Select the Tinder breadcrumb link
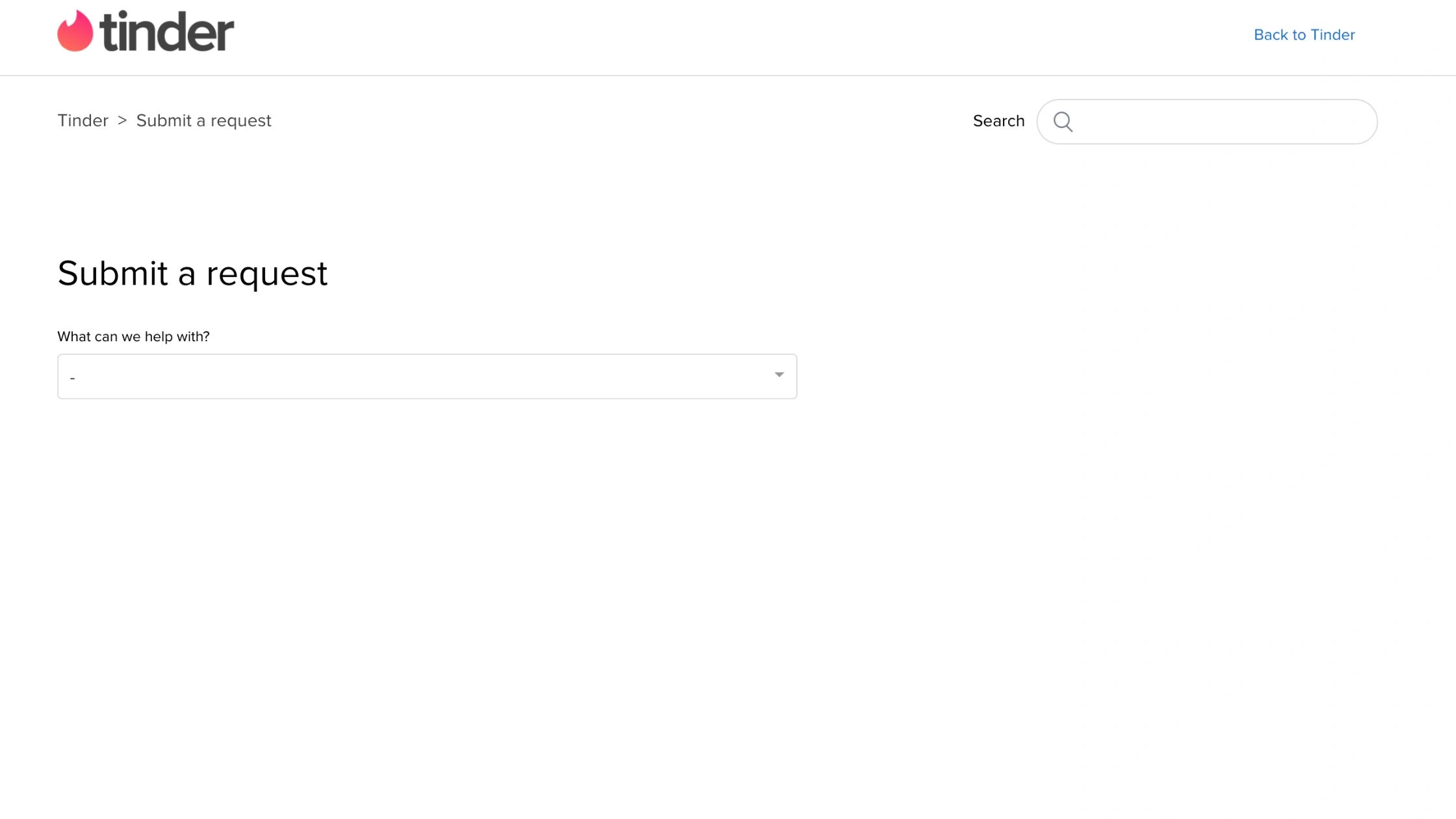Image resolution: width=1456 pixels, height=819 pixels. 83,120
